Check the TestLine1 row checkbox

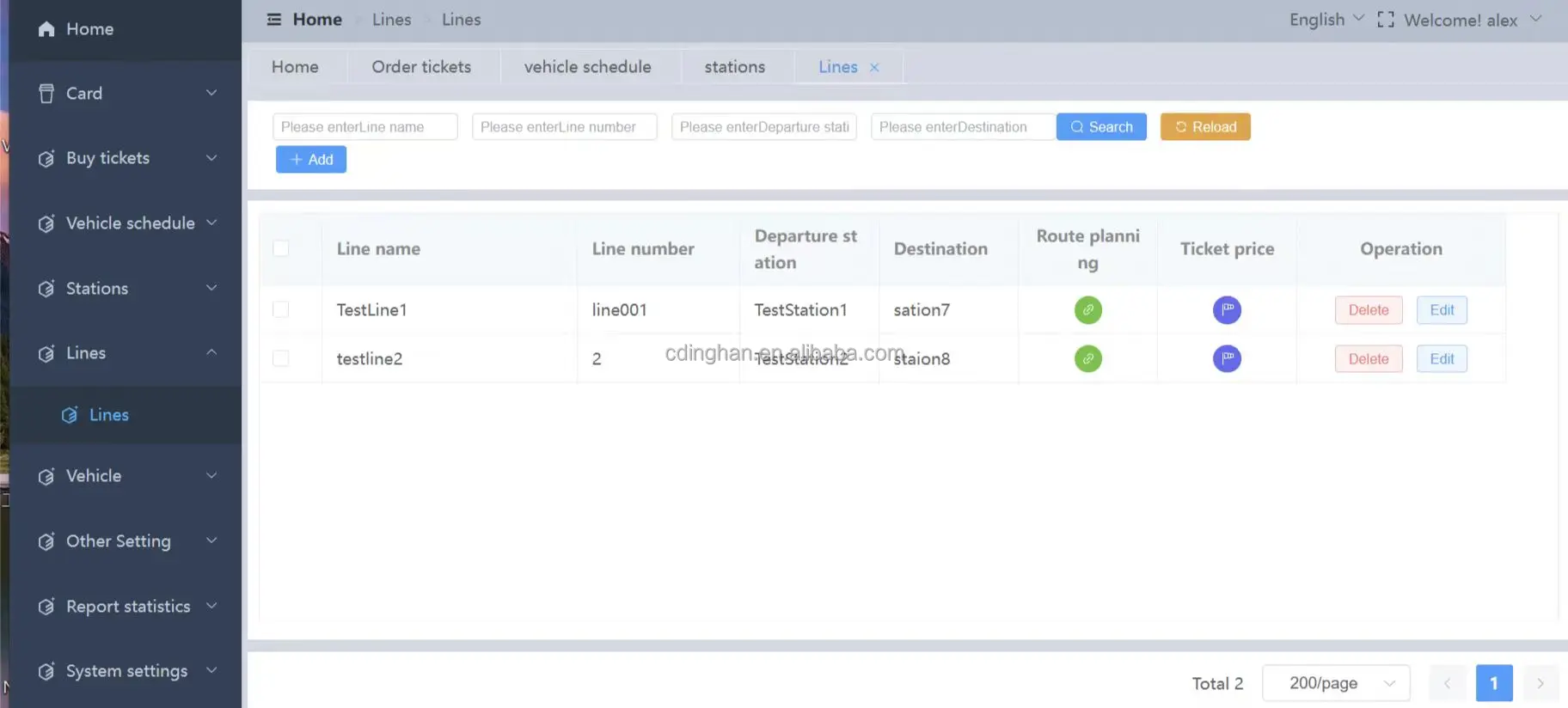(281, 310)
